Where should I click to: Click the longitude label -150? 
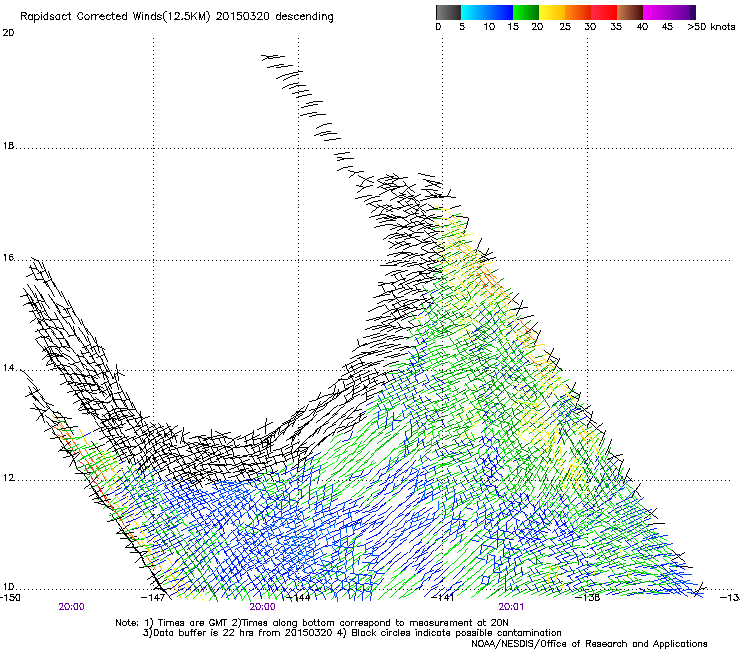point(10,597)
